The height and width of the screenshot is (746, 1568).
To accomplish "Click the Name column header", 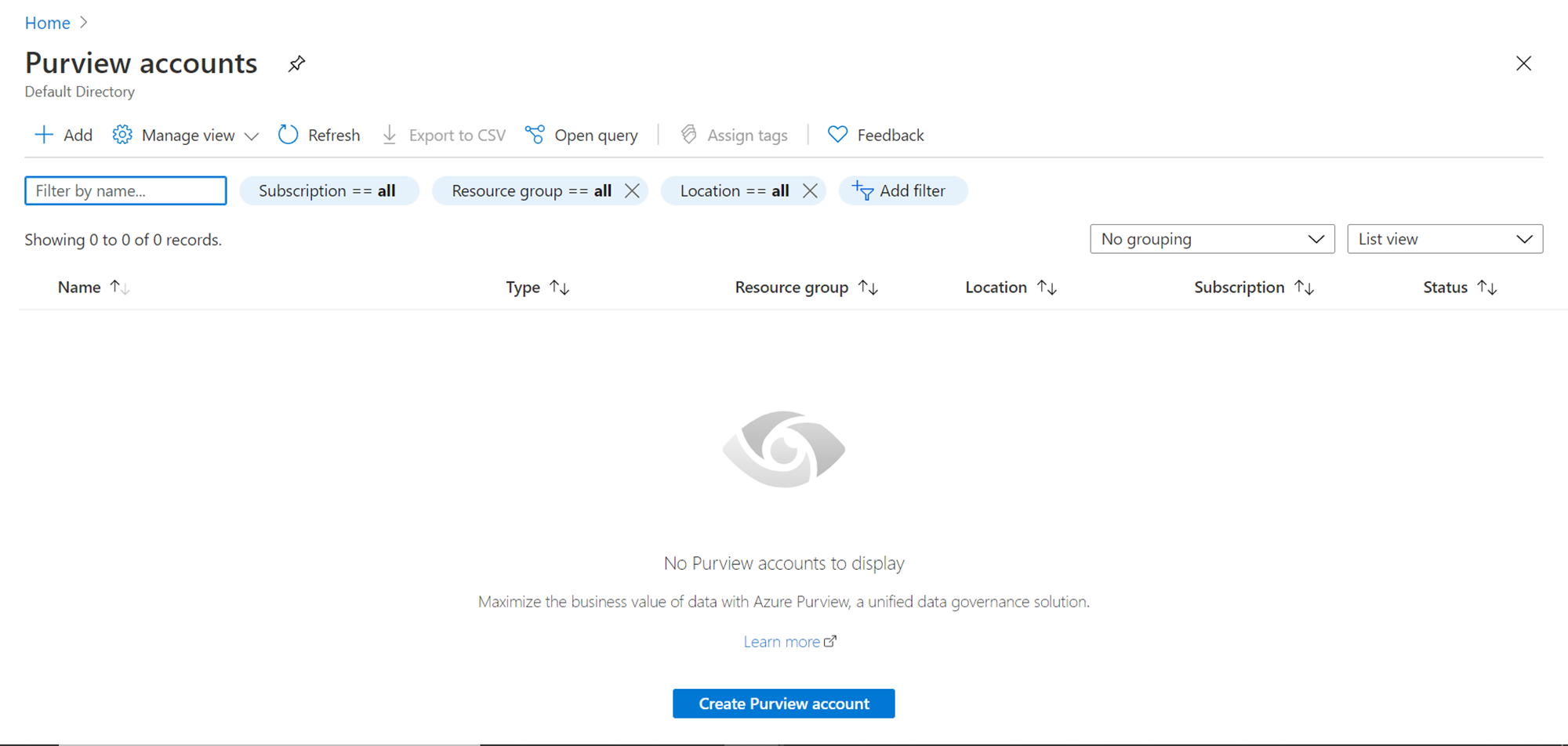I will pos(79,288).
